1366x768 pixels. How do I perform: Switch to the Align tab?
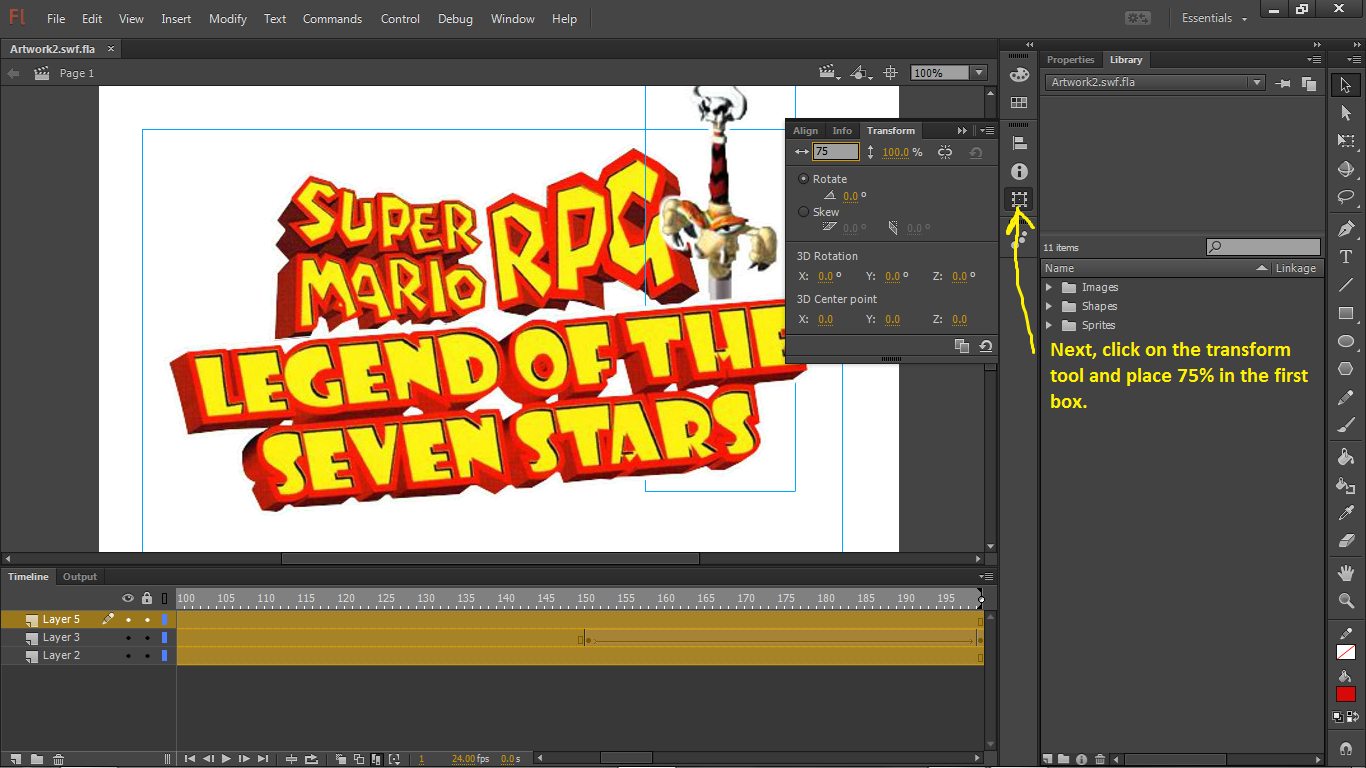[x=805, y=131]
